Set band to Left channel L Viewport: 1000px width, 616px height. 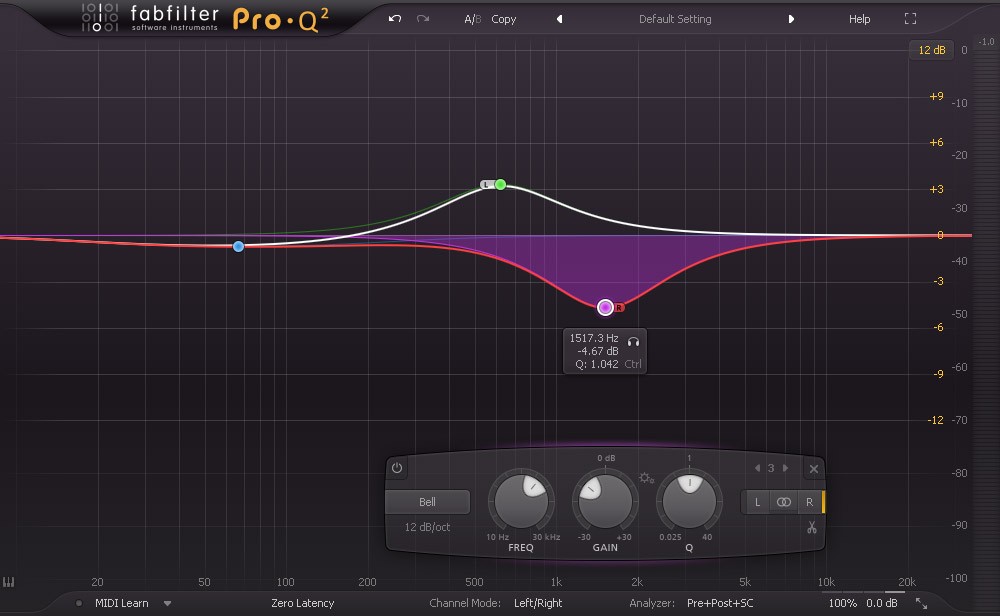757,502
